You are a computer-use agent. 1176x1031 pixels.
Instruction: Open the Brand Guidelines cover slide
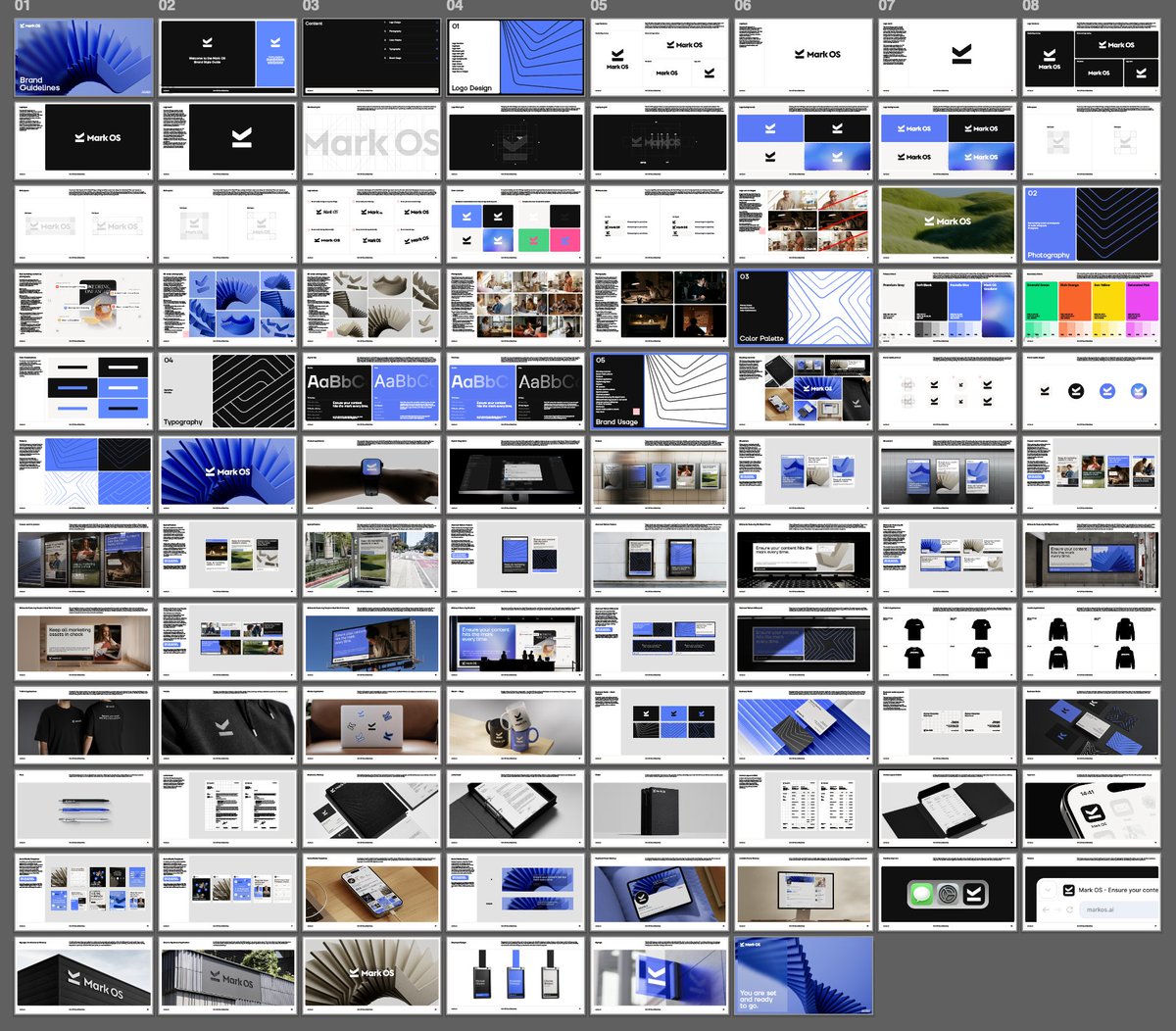pos(84,58)
